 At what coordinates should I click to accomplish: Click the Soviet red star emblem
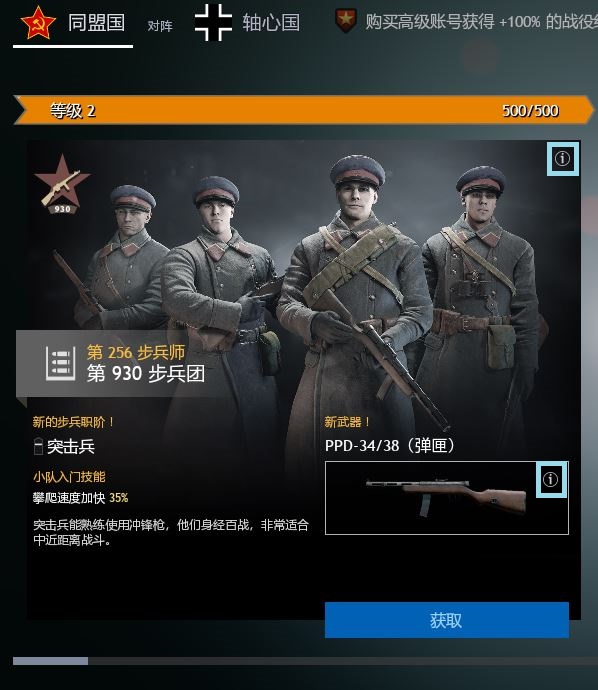38,22
